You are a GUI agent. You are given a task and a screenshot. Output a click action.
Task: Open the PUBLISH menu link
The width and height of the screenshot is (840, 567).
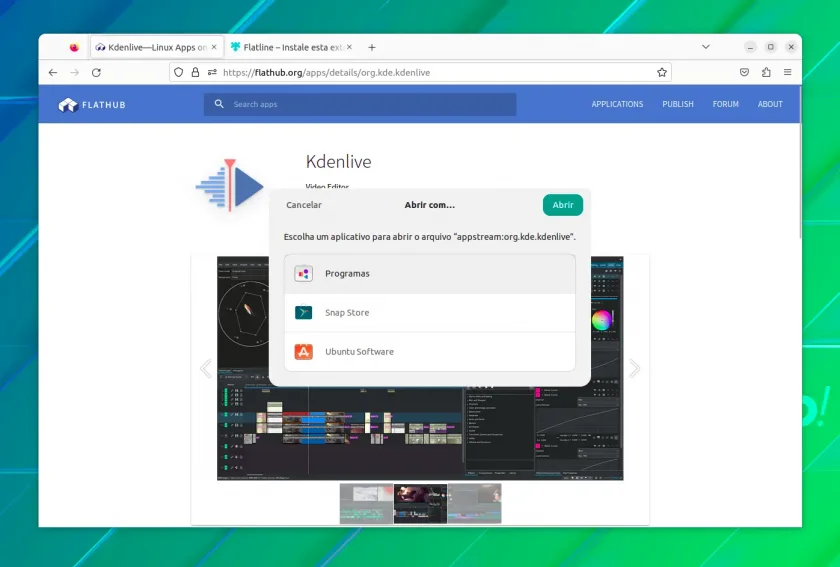click(x=678, y=104)
